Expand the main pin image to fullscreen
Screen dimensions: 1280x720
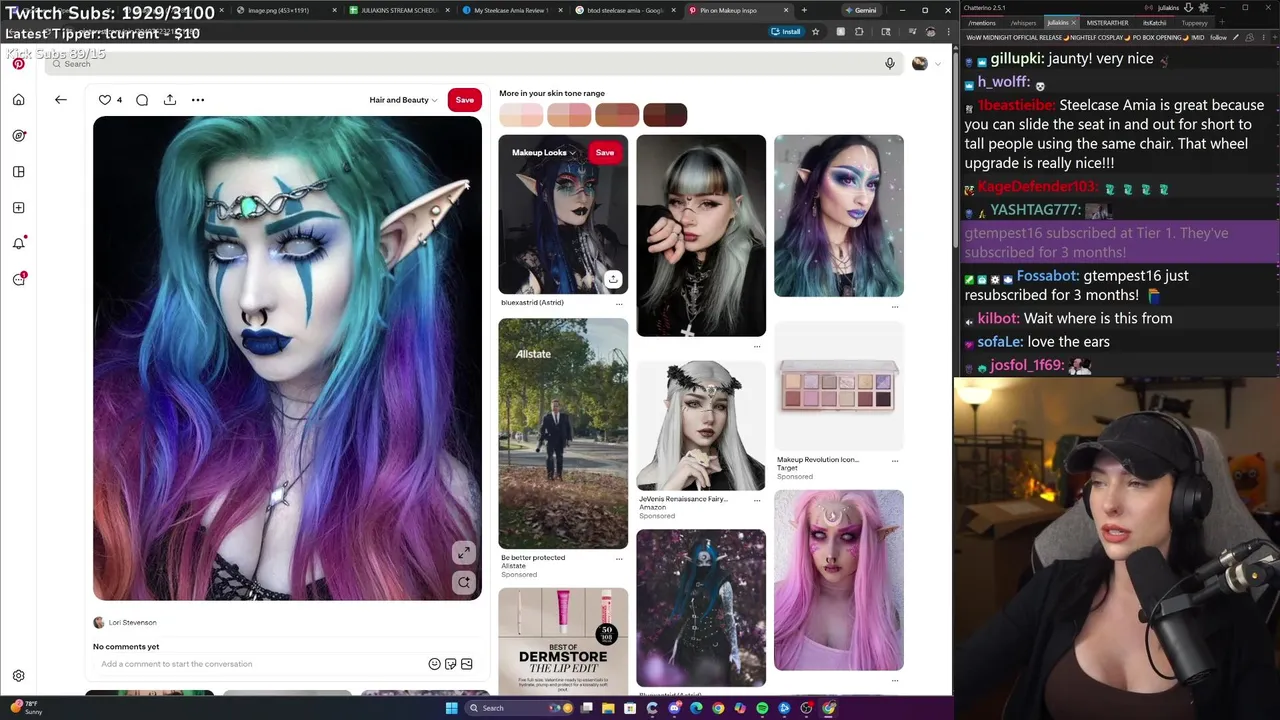click(x=464, y=553)
